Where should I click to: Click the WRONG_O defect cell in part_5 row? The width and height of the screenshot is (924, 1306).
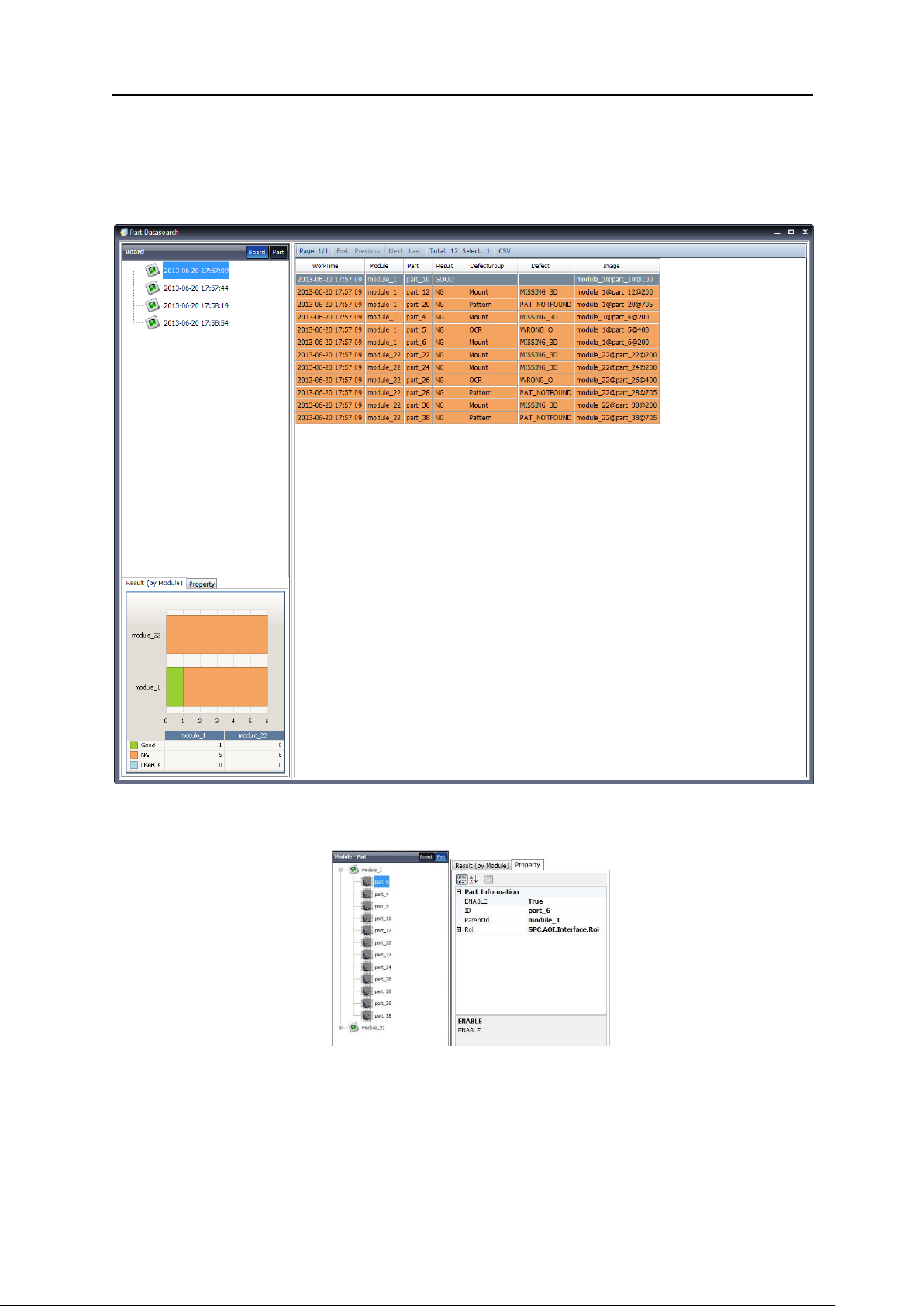point(546,330)
